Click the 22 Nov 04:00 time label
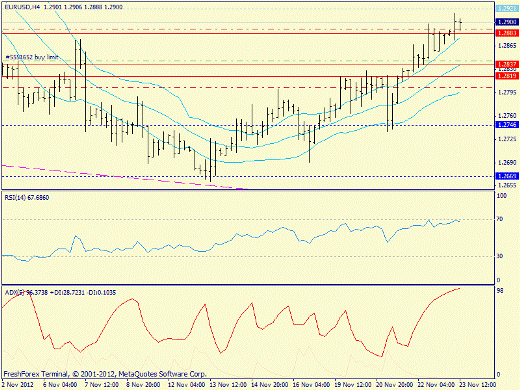The image size is (520, 390). [436, 385]
